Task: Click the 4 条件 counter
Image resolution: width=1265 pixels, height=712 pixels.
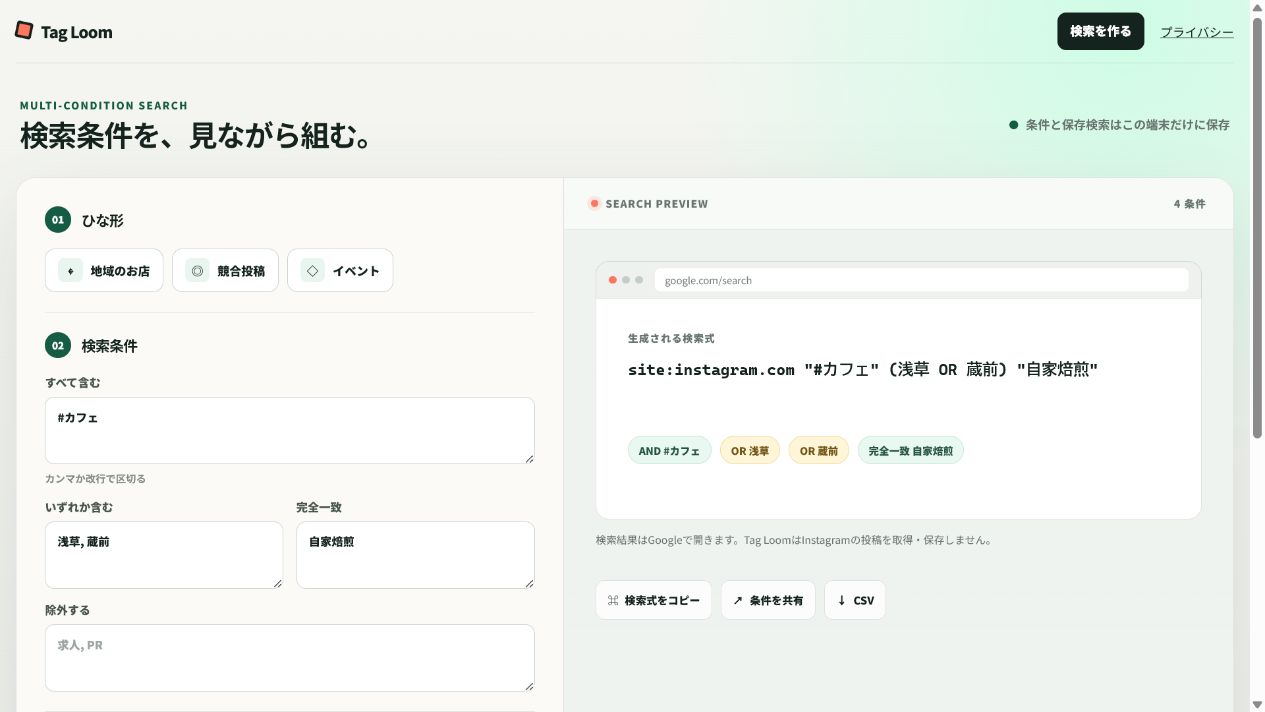Action: pyautogui.click(x=1189, y=204)
